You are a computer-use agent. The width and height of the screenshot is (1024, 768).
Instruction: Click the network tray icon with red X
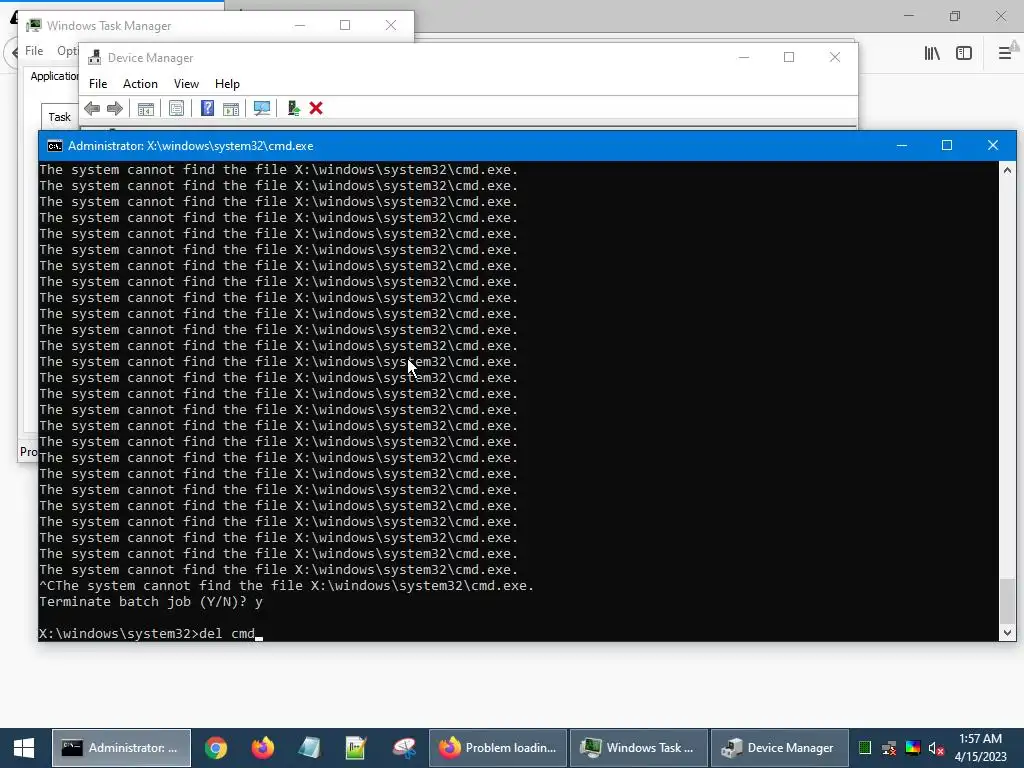(889, 748)
